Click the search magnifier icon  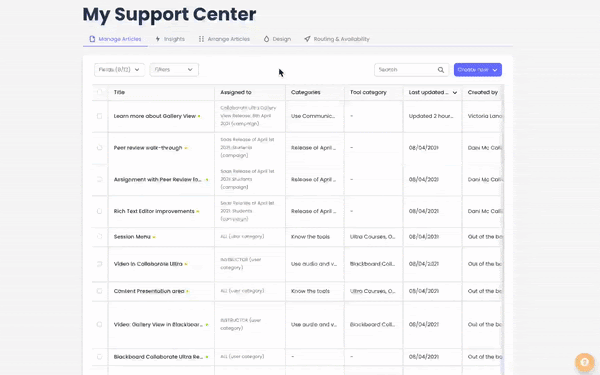pyautogui.click(x=441, y=70)
